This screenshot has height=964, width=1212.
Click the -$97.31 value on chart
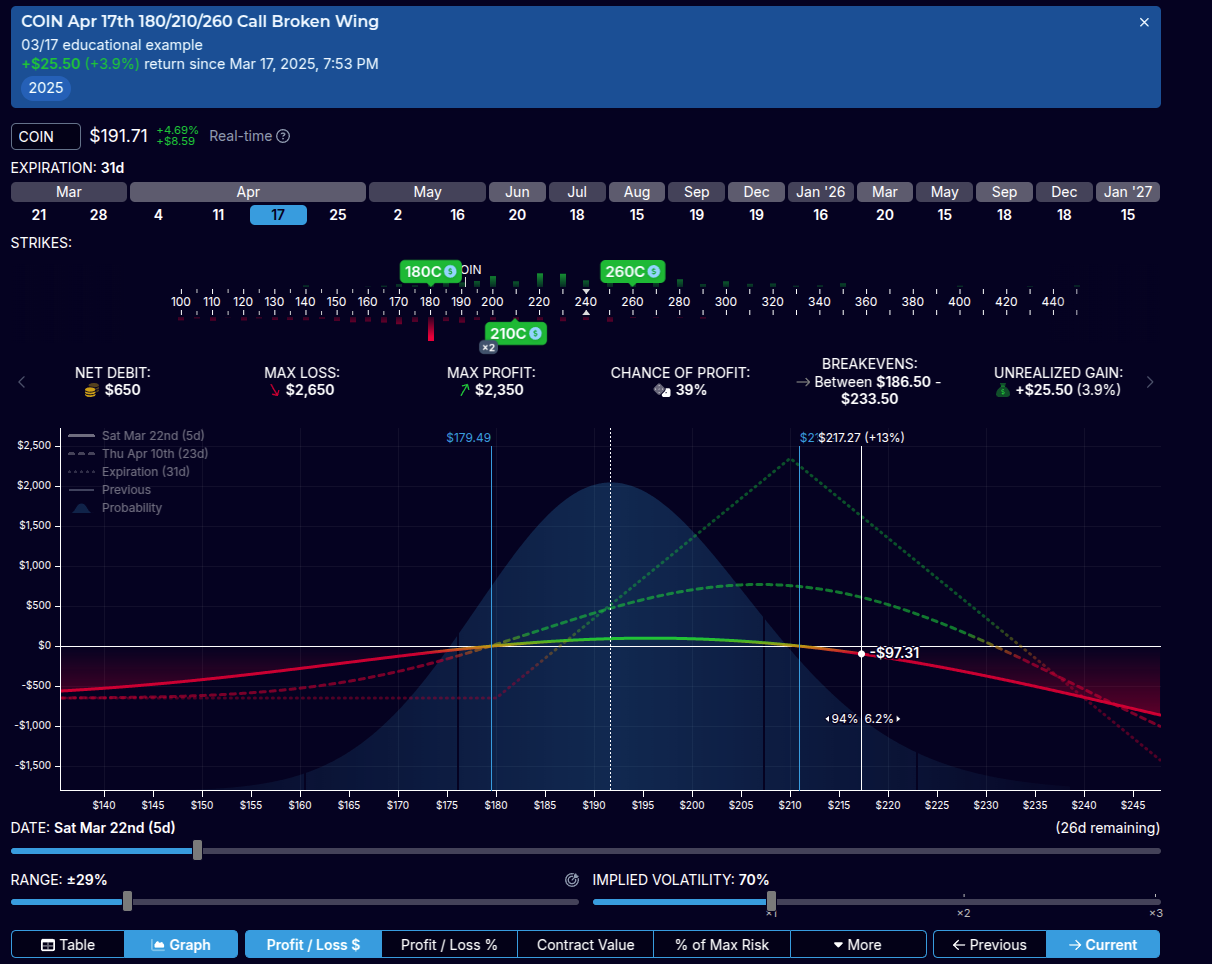[894, 653]
